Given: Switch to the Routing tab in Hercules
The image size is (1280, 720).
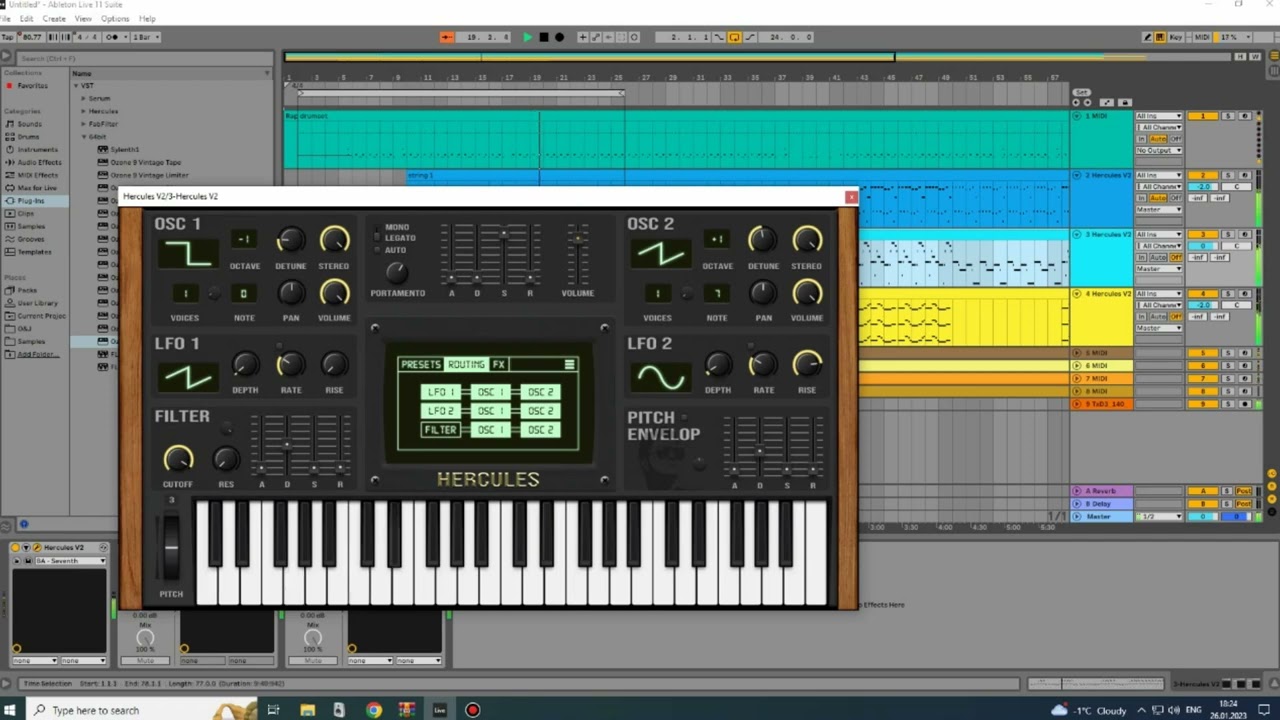Looking at the screenshot, I should [466, 365].
